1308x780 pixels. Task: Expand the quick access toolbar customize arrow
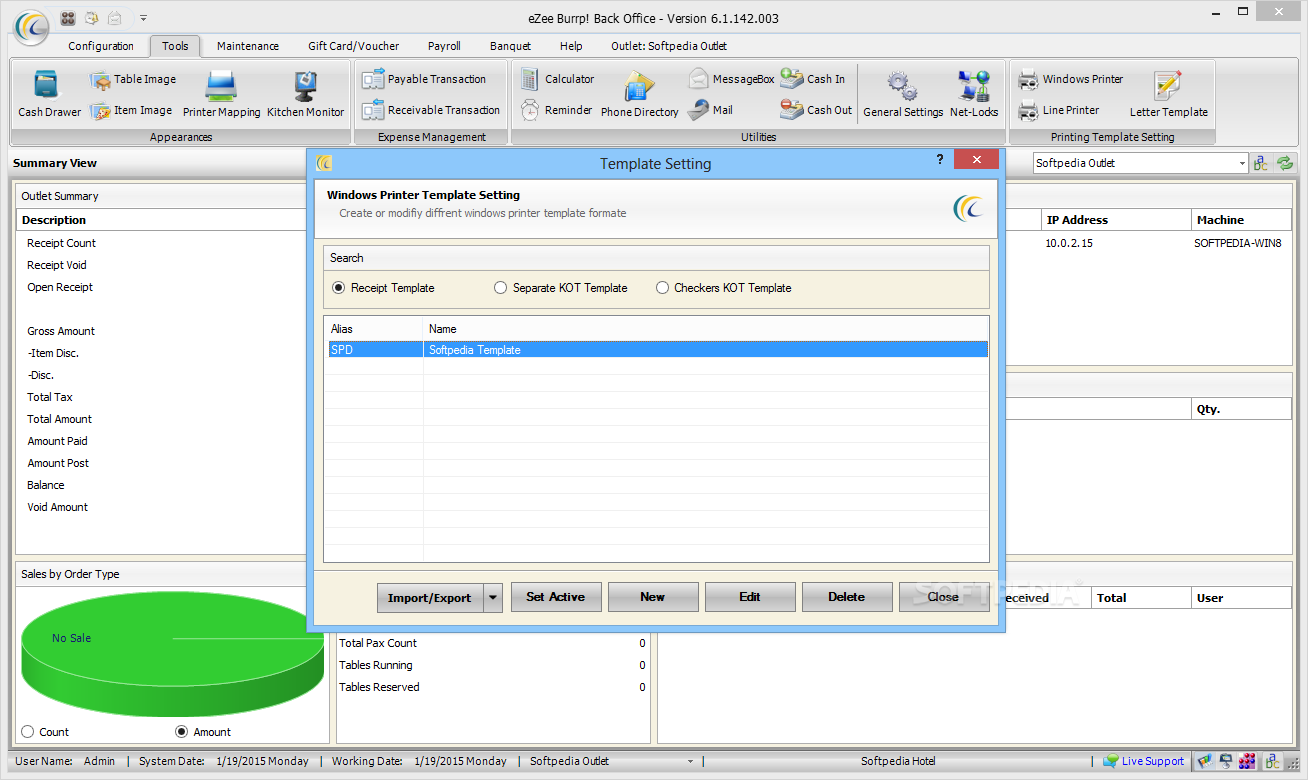point(144,18)
